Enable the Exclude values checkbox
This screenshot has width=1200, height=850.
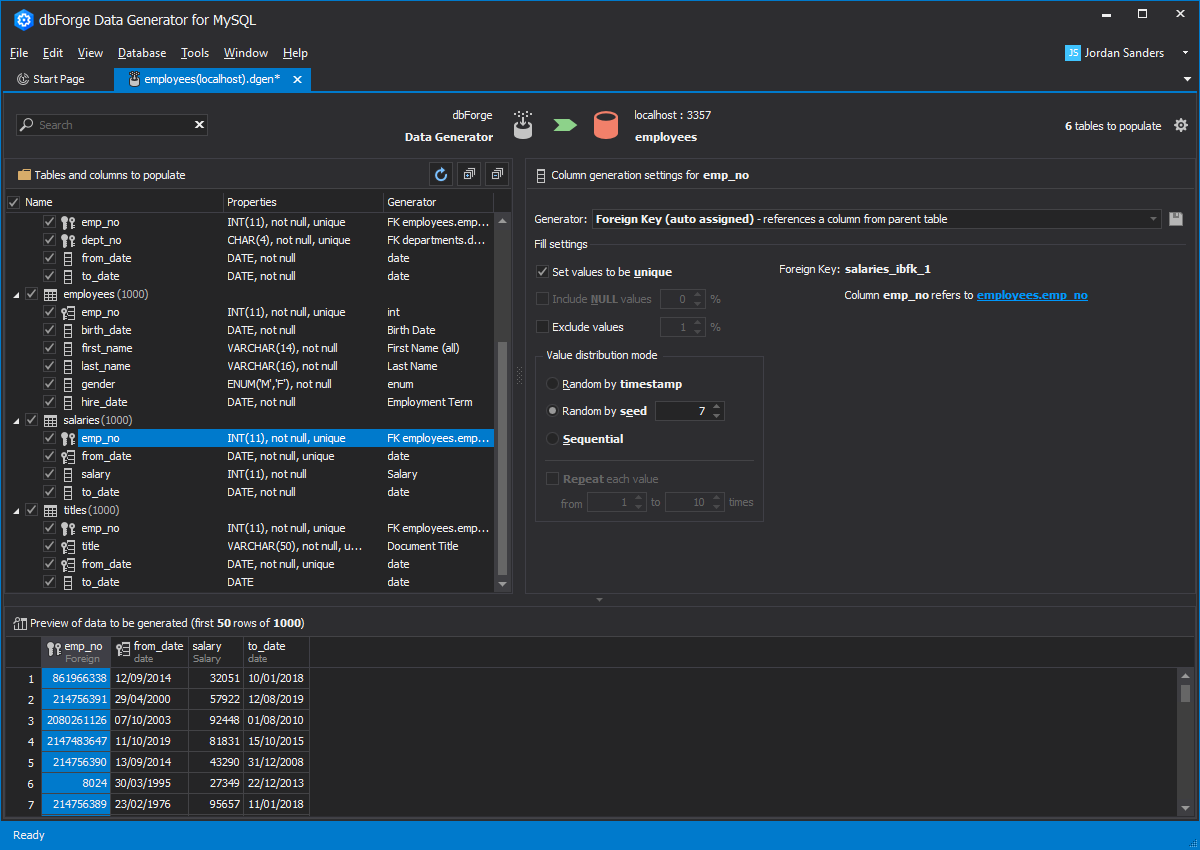(543, 327)
